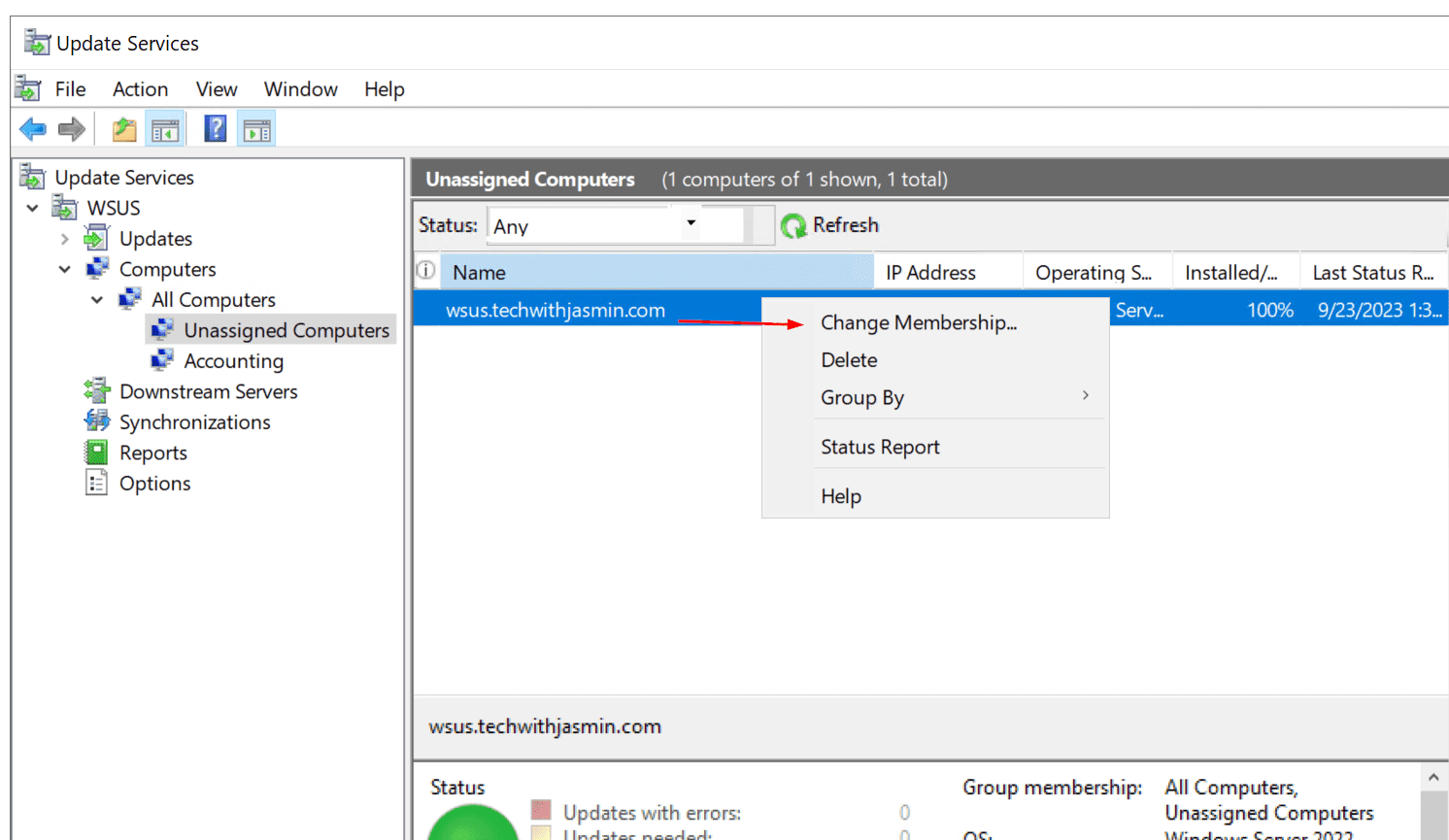This screenshot has width=1449, height=840.
Task: Click the Updates node icon
Action: coord(97,238)
